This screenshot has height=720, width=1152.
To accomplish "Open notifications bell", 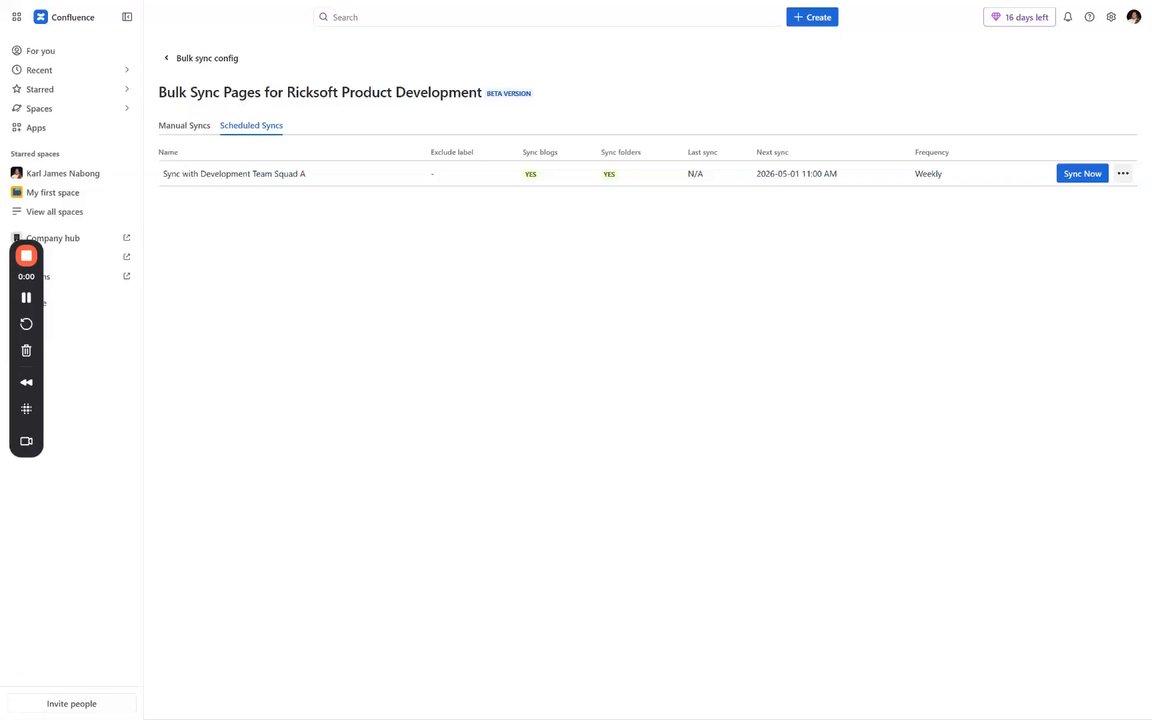I will [x=1068, y=17].
